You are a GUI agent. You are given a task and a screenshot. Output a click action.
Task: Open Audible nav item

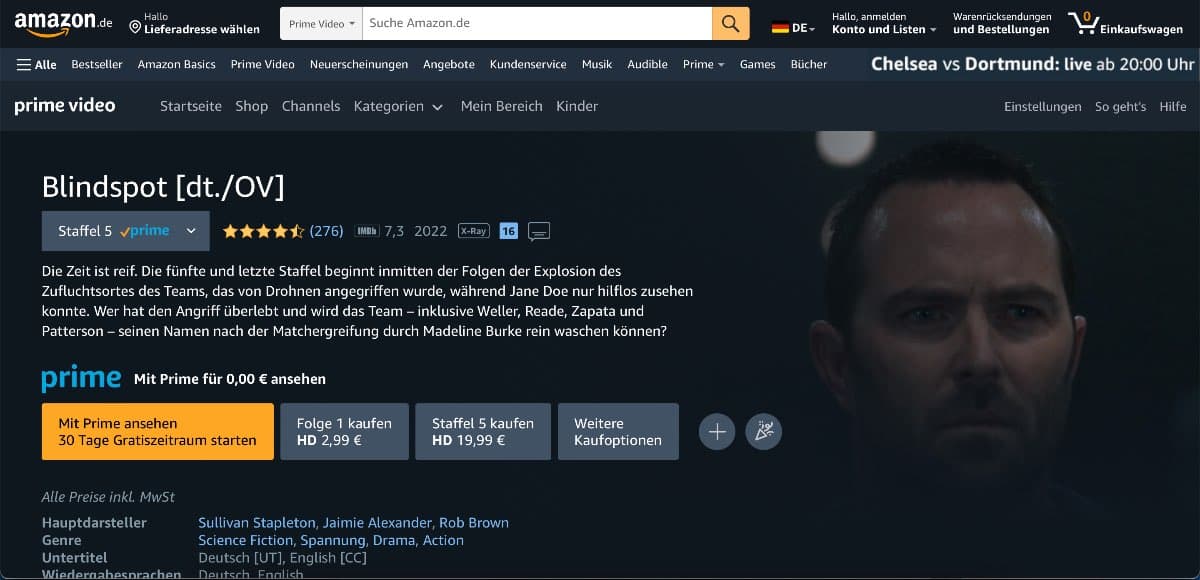647,64
